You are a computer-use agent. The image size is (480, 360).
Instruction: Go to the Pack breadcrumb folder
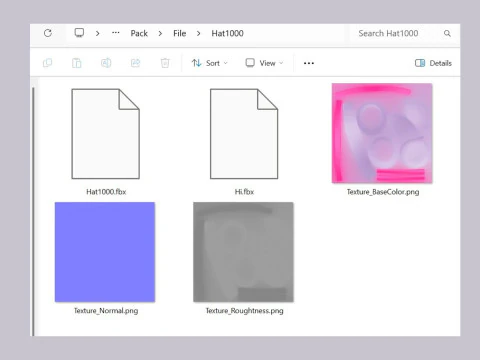point(139,33)
